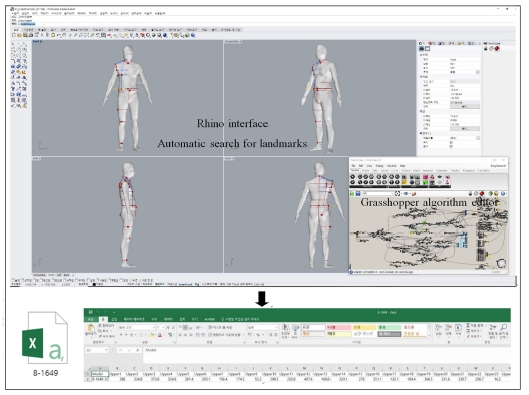Select cell A2 with model 8-1649 in Excel
This screenshot has width=529, height=395.
tap(100, 379)
